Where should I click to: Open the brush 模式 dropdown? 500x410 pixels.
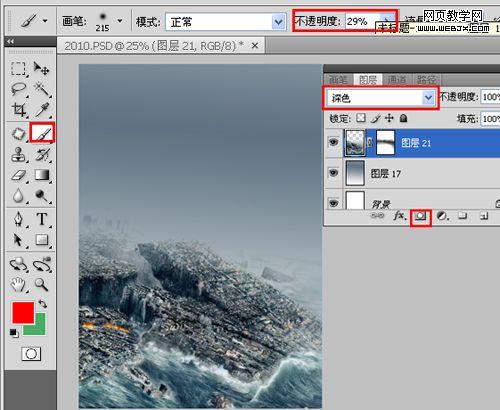(278, 22)
